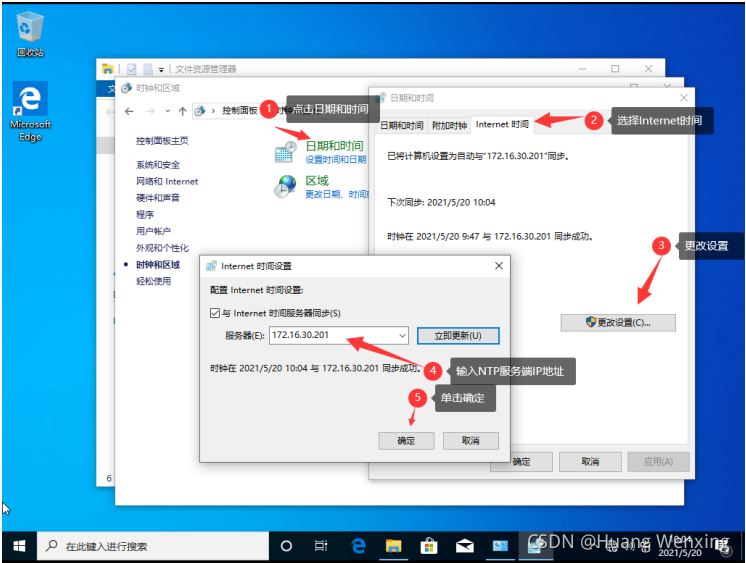Click the 日期和时间 calendar clock icon
The height and width of the screenshot is (563, 746).
(x=285, y=152)
